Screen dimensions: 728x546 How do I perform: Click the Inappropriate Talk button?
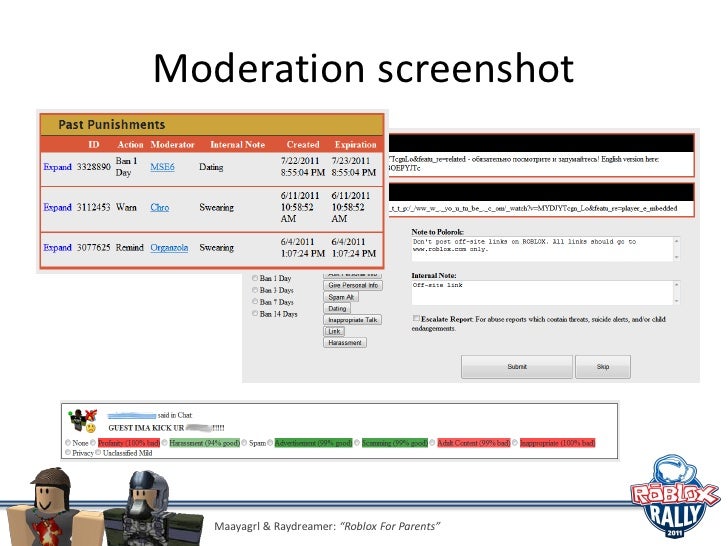[352, 320]
